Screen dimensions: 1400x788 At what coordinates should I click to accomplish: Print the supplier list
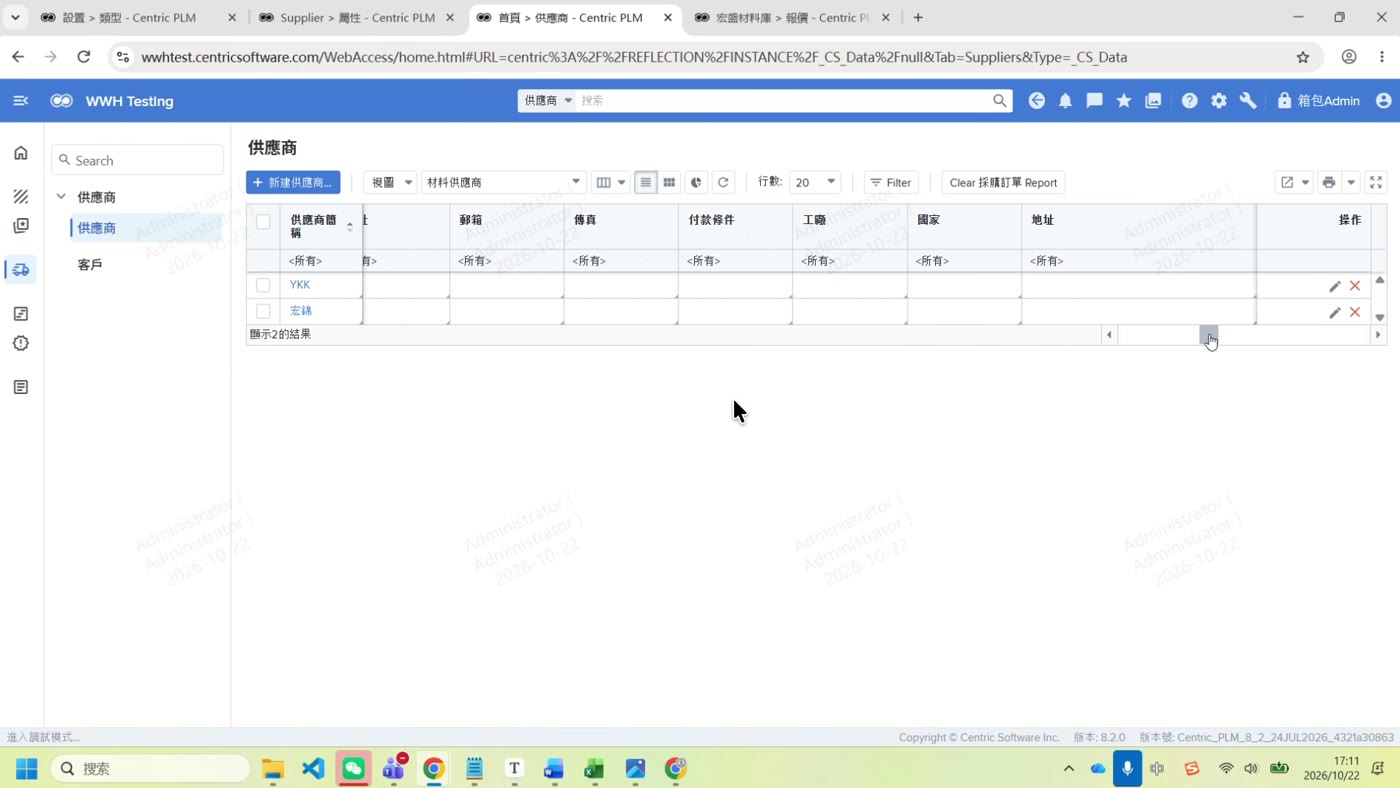[1329, 183]
